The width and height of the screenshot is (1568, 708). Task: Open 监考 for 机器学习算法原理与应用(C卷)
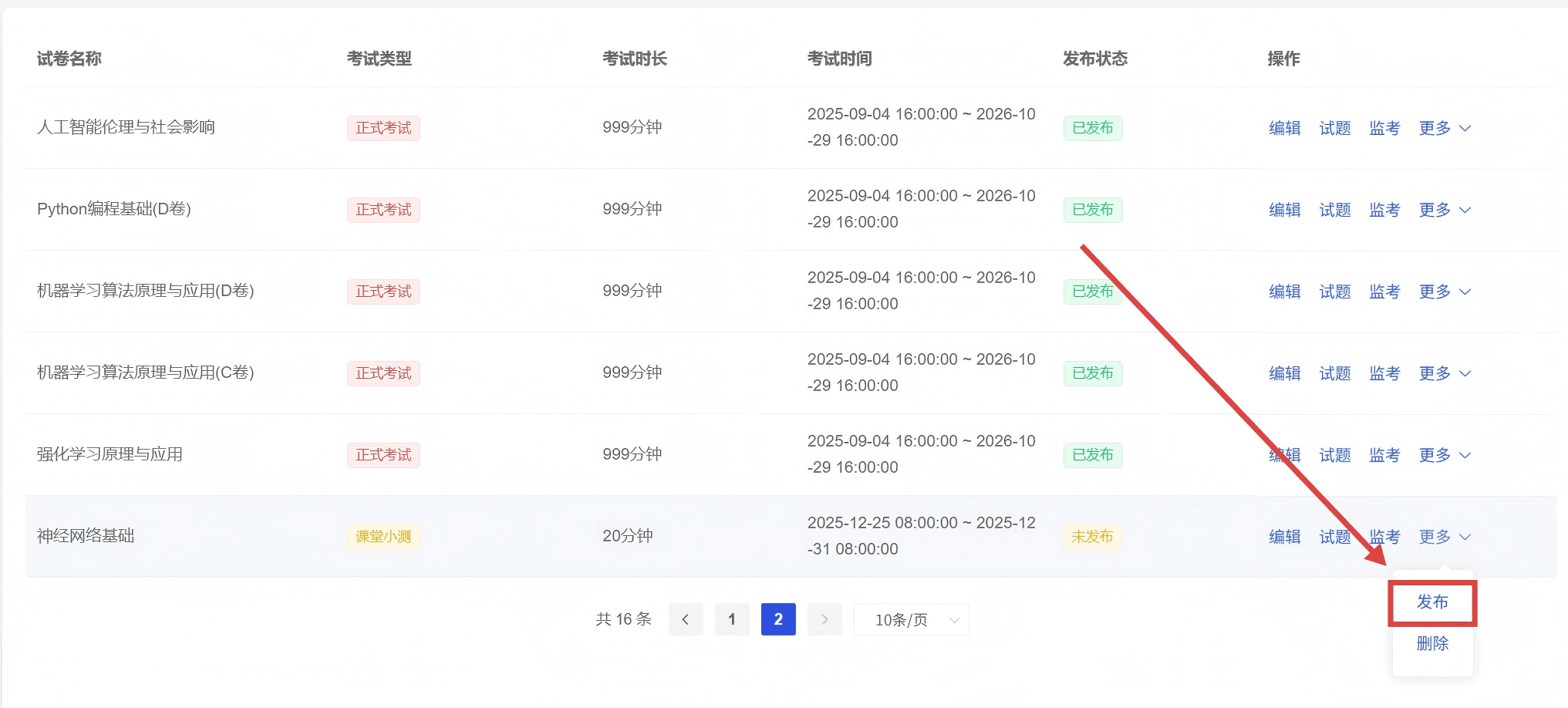tap(1384, 373)
